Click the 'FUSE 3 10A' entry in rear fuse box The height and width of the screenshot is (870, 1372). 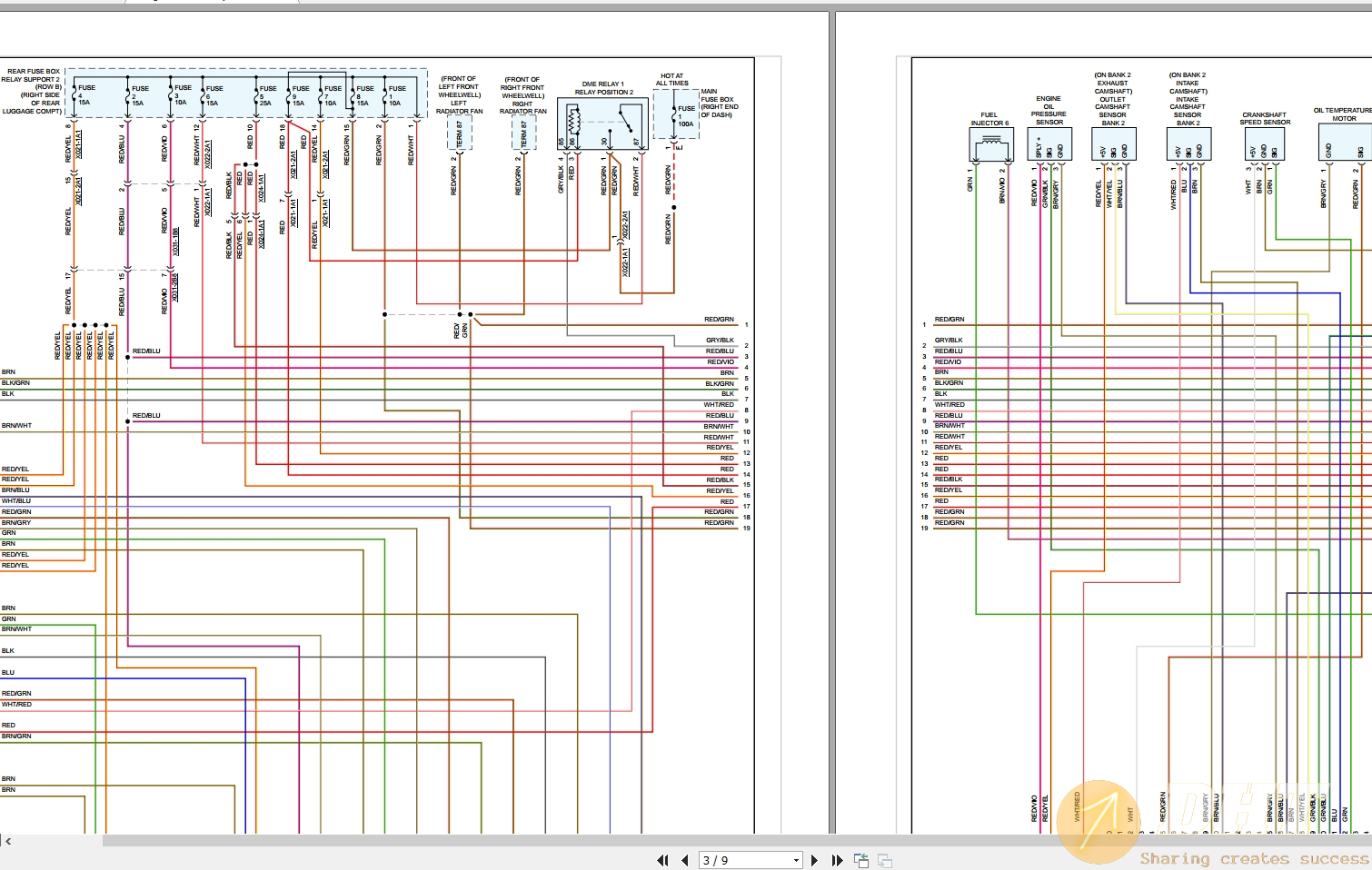coord(182,94)
